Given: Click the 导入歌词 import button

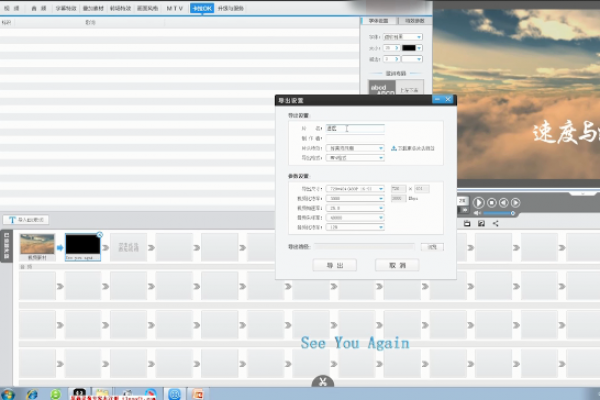Looking at the screenshot, I should coord(26,220).
